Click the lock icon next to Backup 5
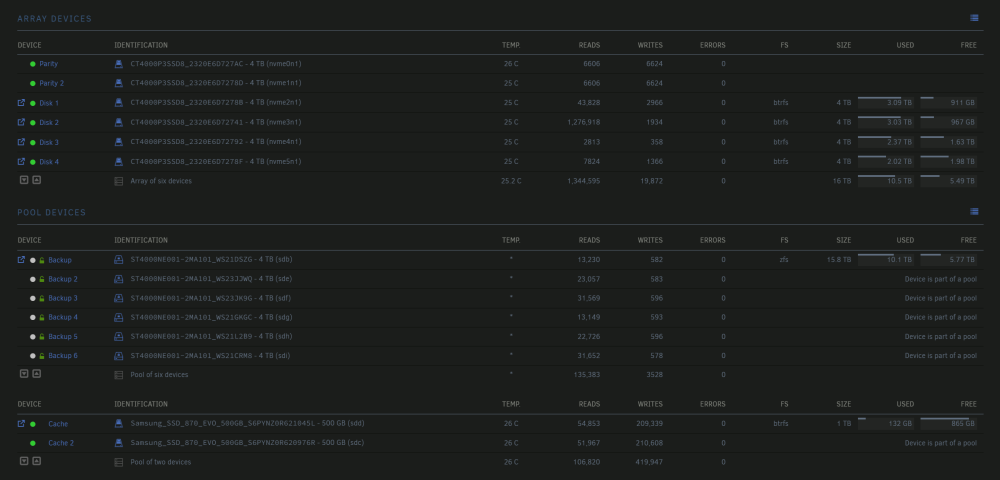The height and width of the screenshot is (480, 1000). (x=41, y=337)
